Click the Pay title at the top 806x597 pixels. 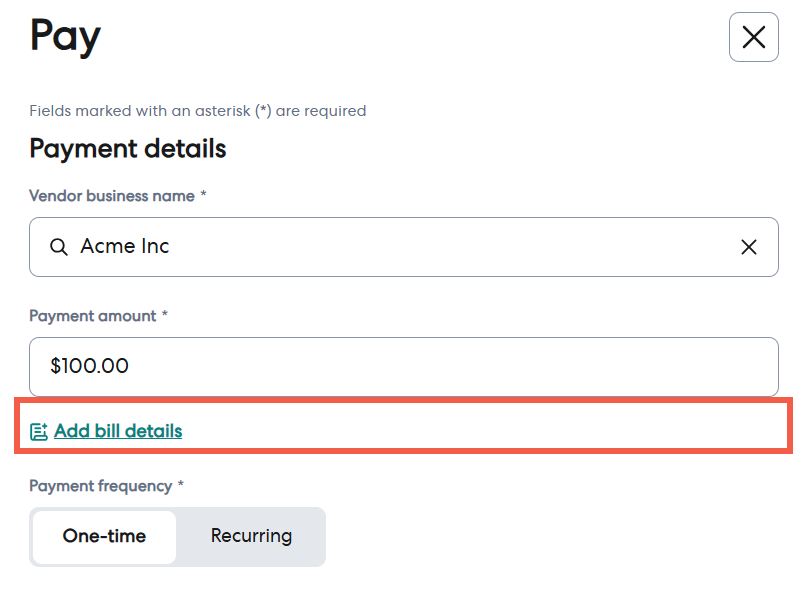[65, 36]
